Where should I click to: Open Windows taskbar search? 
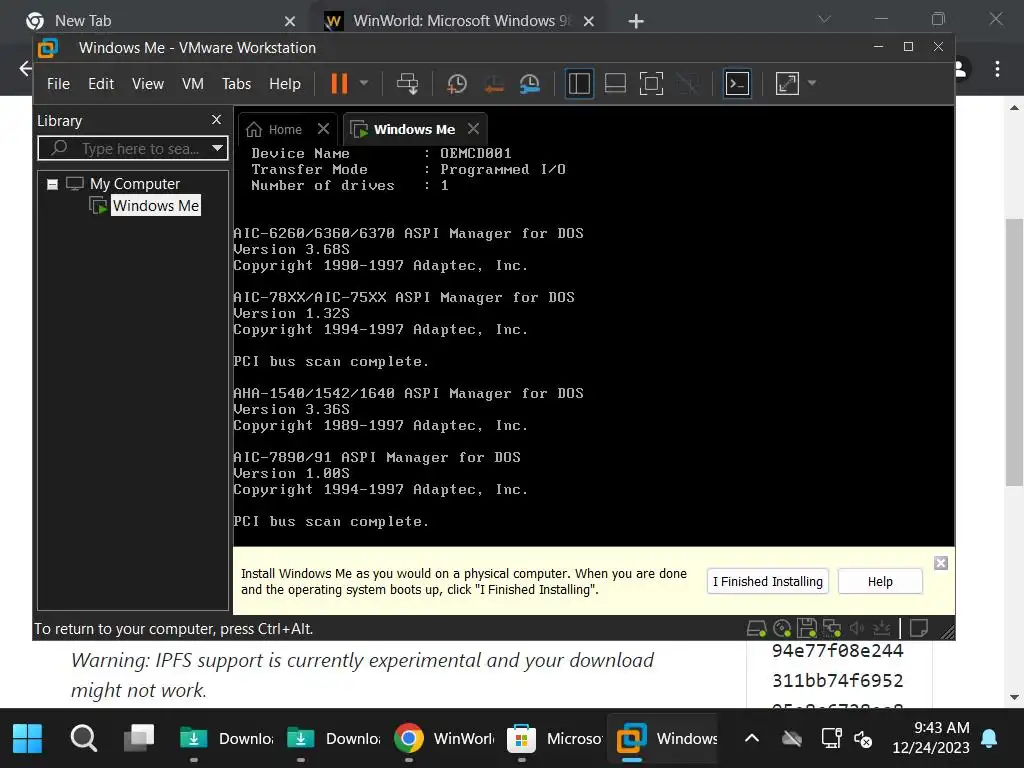(x=84, y=739)
